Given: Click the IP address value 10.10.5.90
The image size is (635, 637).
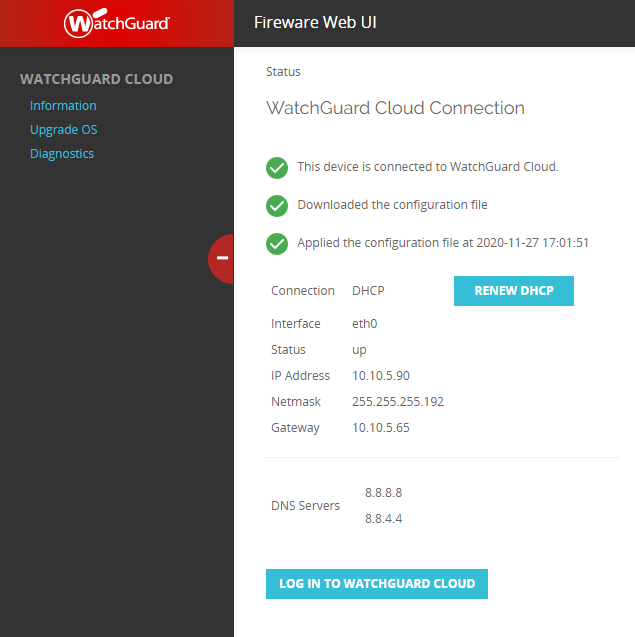Looking at the screenshot, I should 381,375.
